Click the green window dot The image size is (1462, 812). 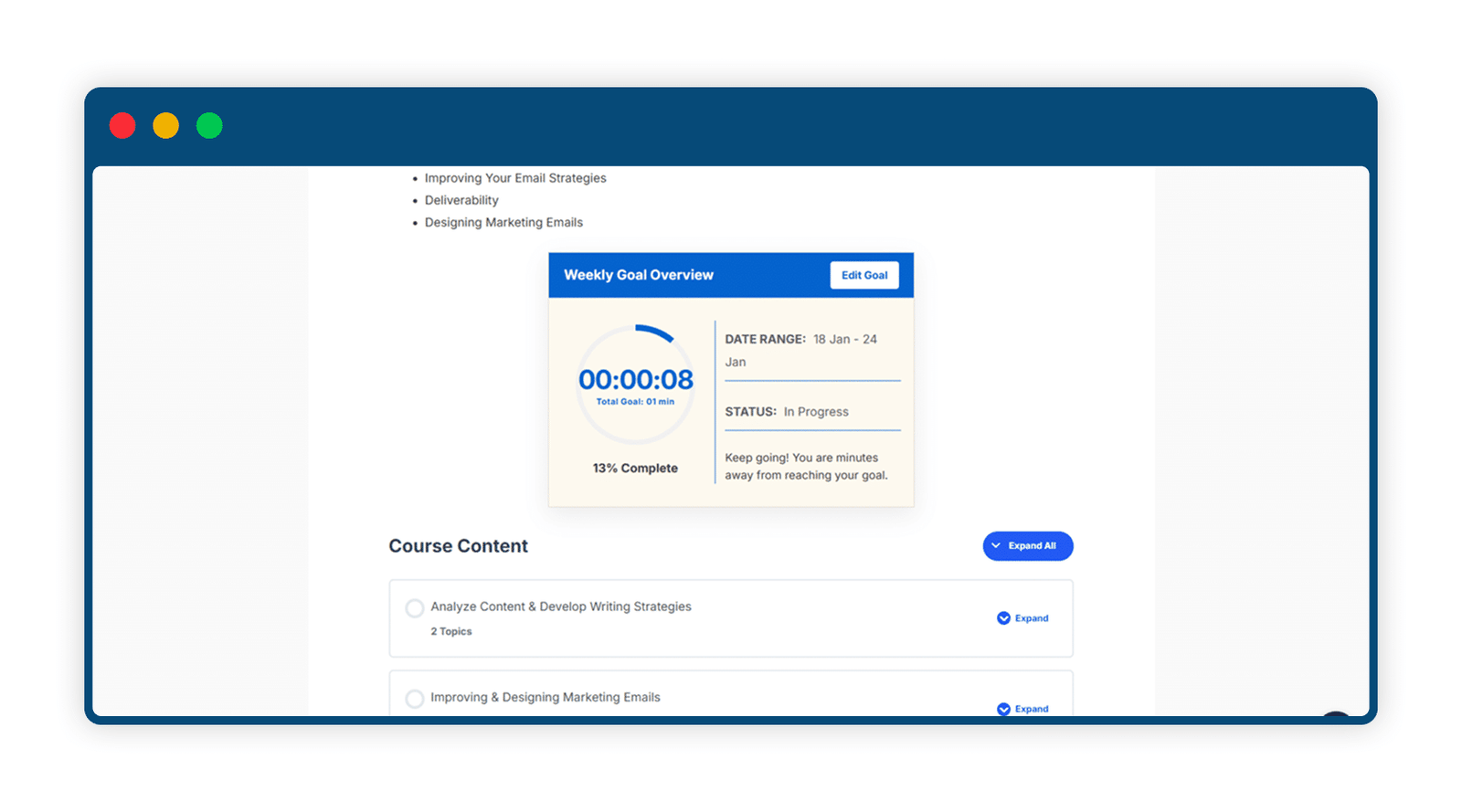(209, 125)
